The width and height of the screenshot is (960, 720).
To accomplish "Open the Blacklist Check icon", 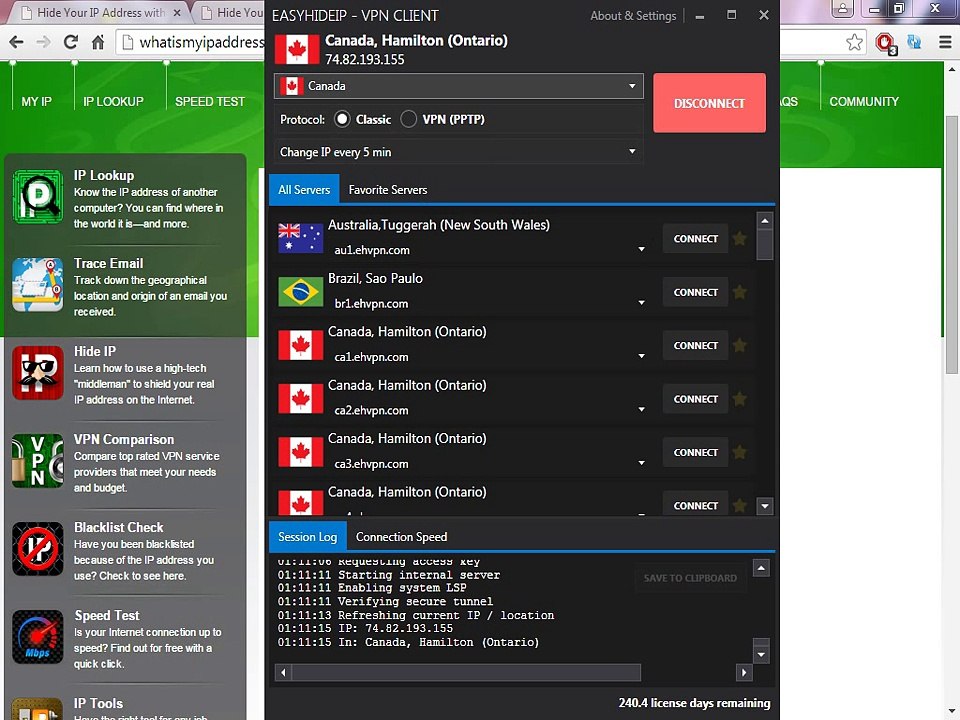I will (38, 549).
